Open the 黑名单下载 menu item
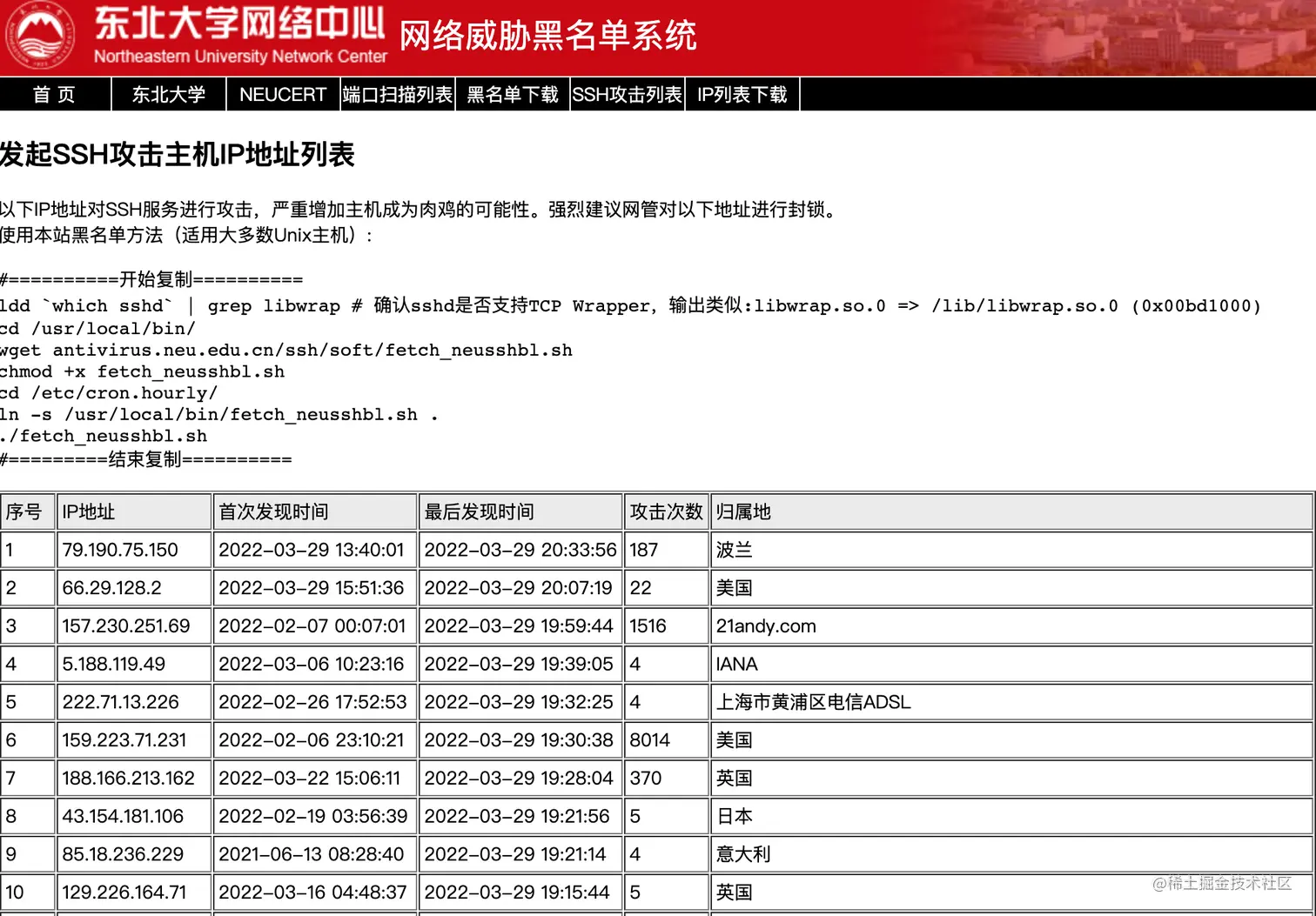 (513, 94)
